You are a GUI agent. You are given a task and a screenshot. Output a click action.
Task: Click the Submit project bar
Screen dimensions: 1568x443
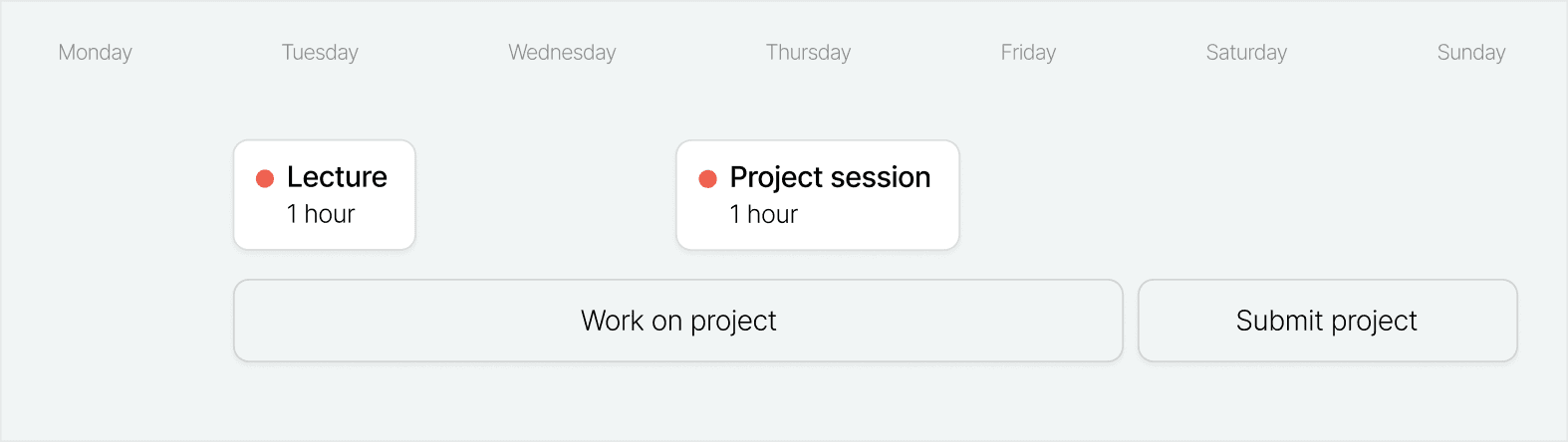click(x=1328, y=321)
